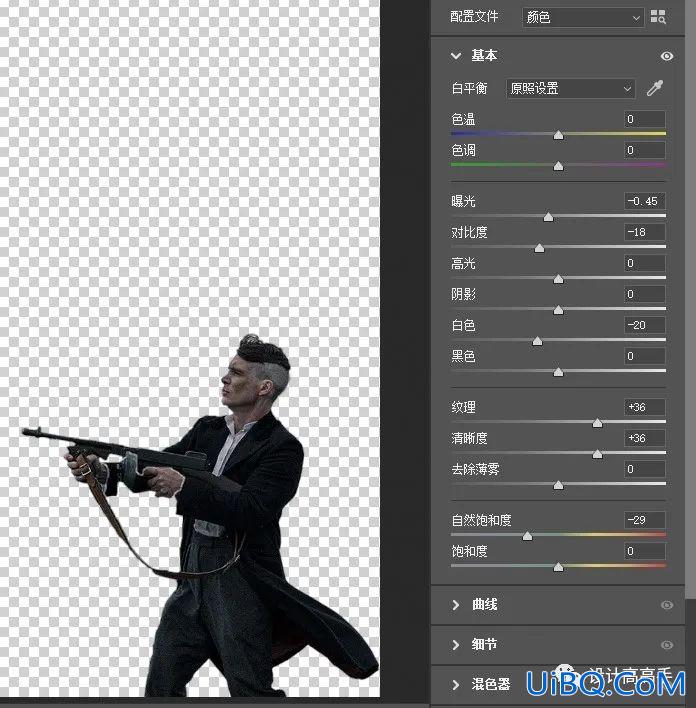
Task: Click the 阴影 value field
Action: 645,294
